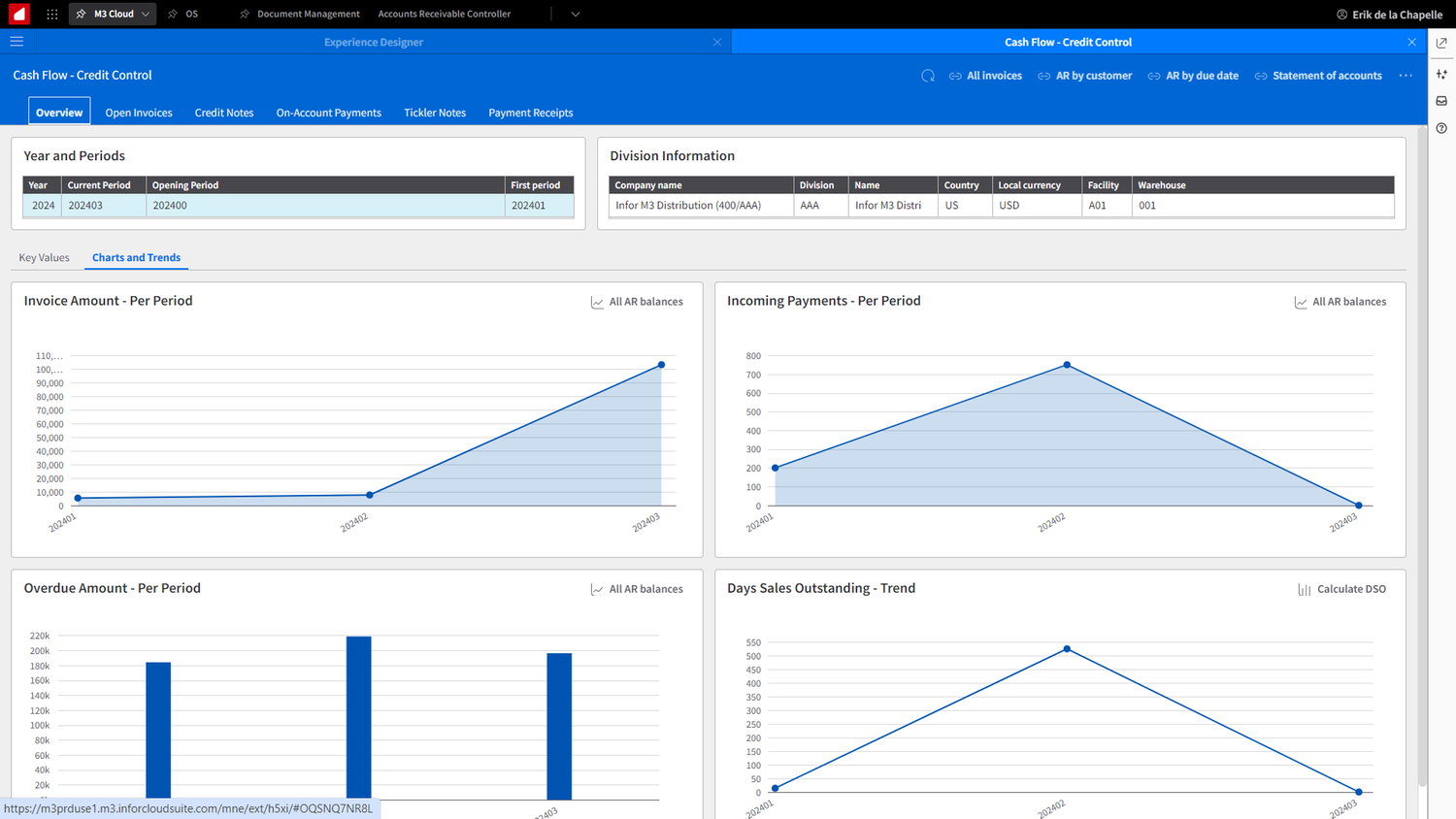Open All AR balances above Invoice Amount chart
Screen dimensions: 1456x819
[637, 302]
